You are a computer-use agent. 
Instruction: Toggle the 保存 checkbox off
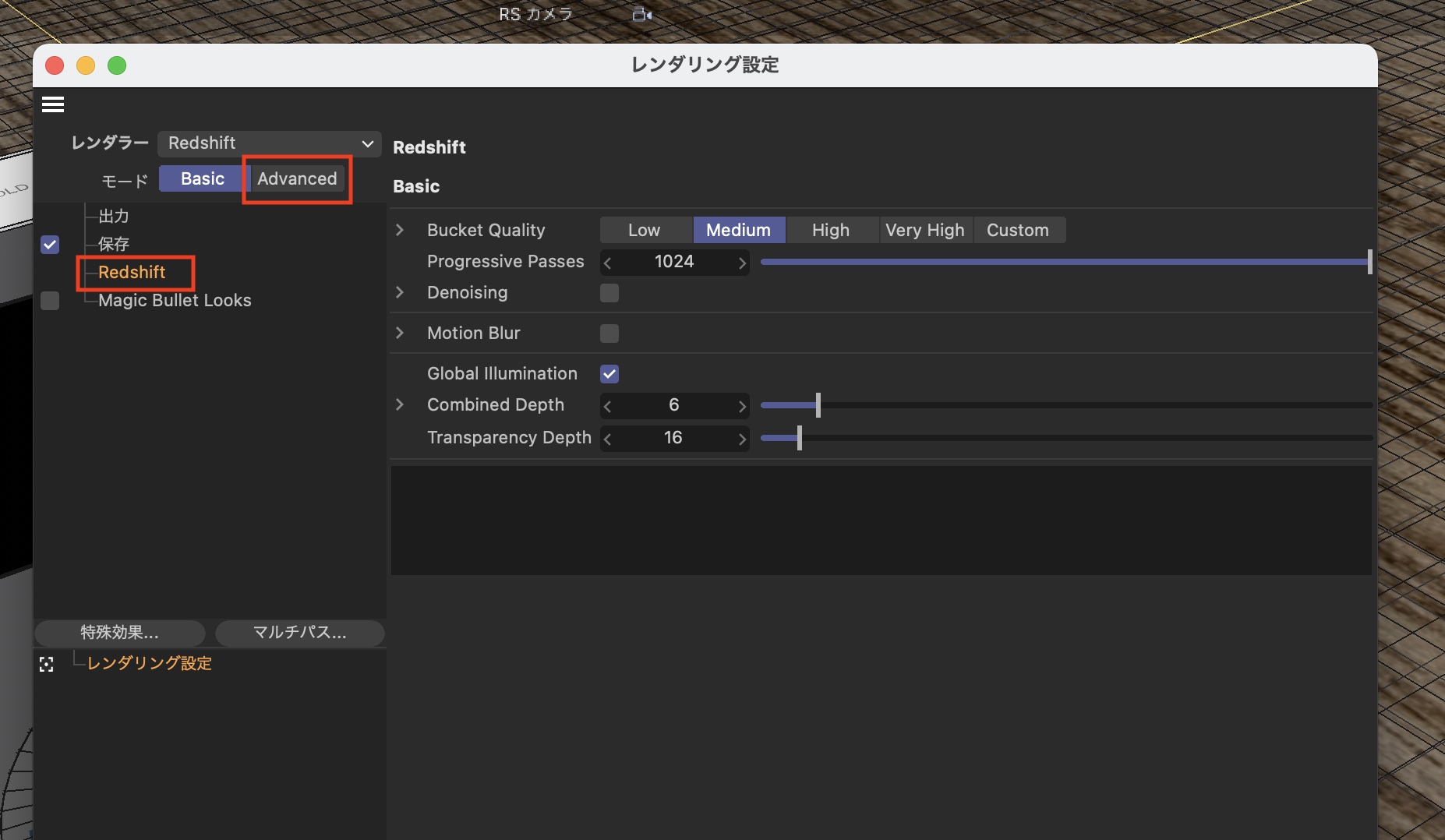(50, 245)
